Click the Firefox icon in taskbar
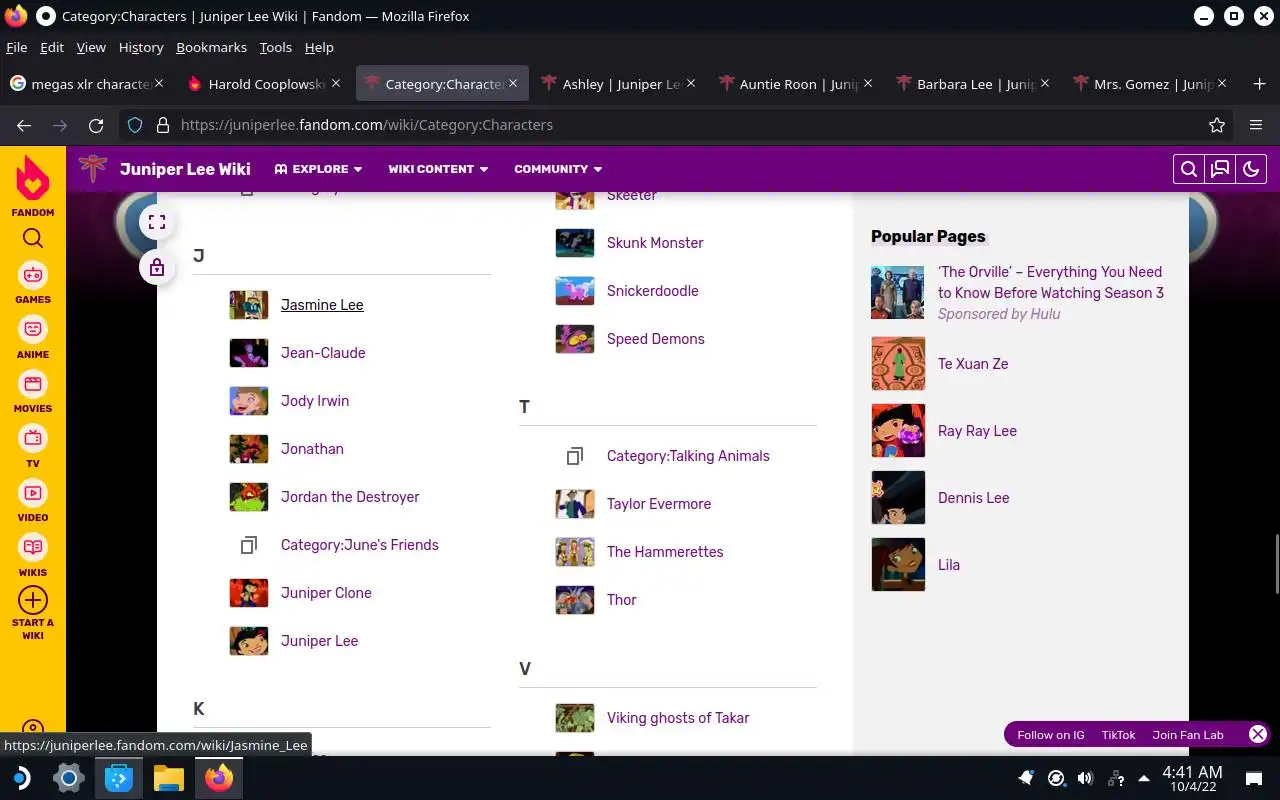The image size is (1280, 800). click(219, 778)
